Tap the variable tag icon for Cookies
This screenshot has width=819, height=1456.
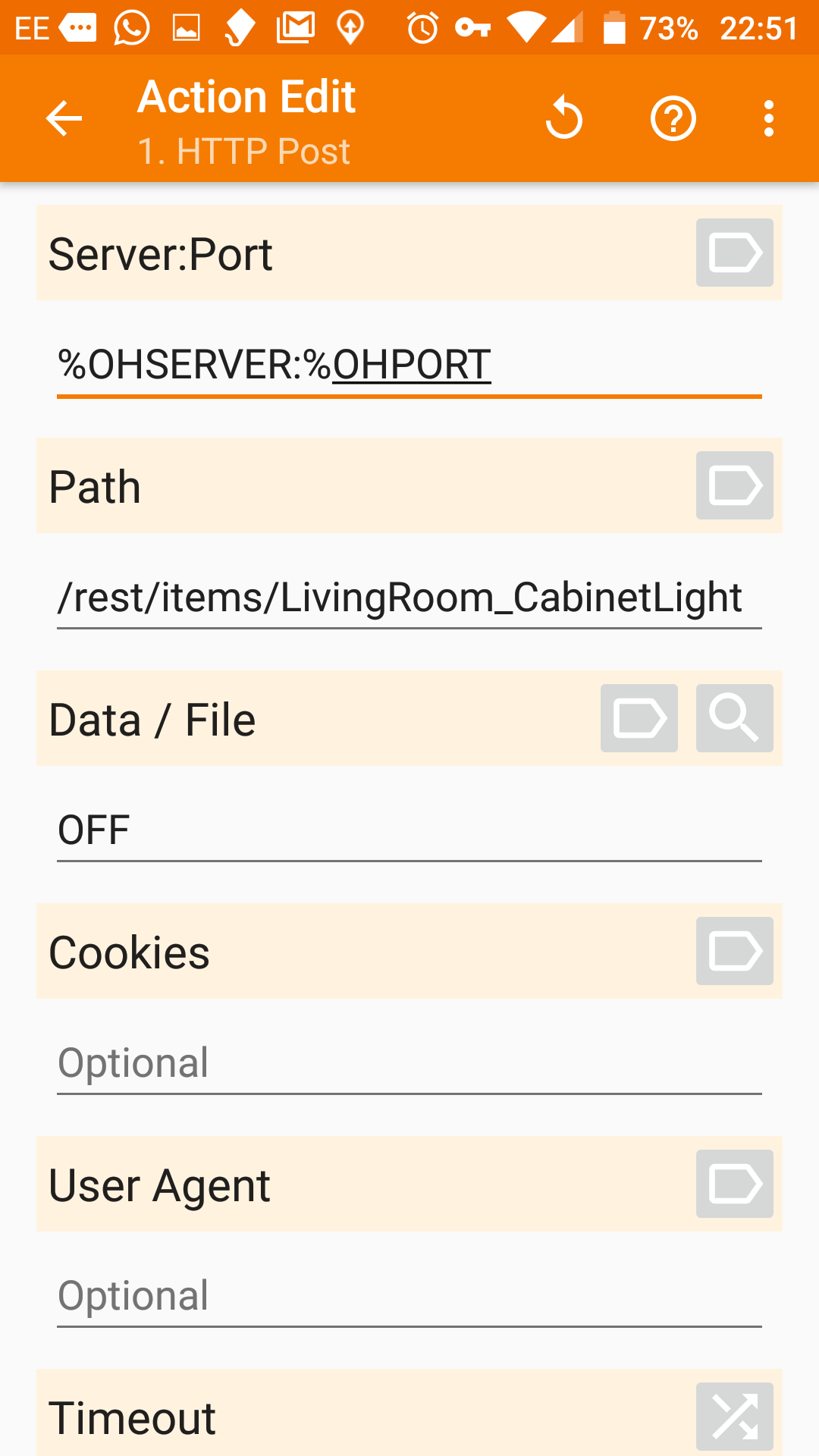point(735,951)
